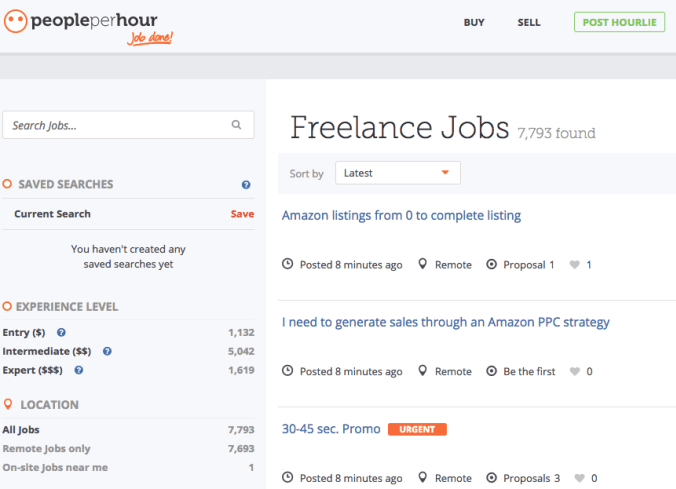Open the Sort by Latest dropdown
Image resolution: width=676 pixels, height=489 pixels.
[397, 173]
